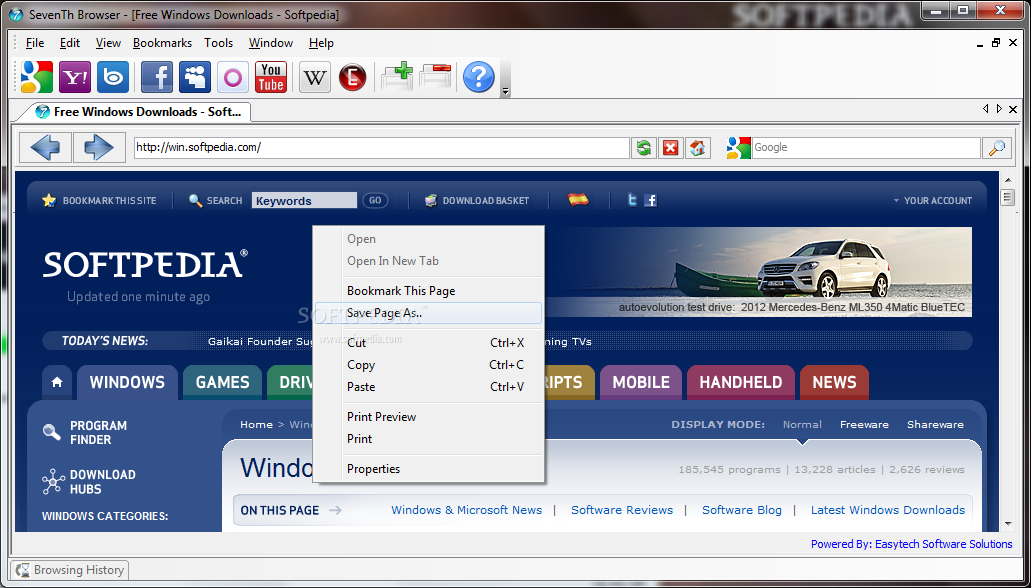The width and height of the screenshot is (1031, 588).
Task: Open the Browsing History panel button
Action: tap(70, 570)
